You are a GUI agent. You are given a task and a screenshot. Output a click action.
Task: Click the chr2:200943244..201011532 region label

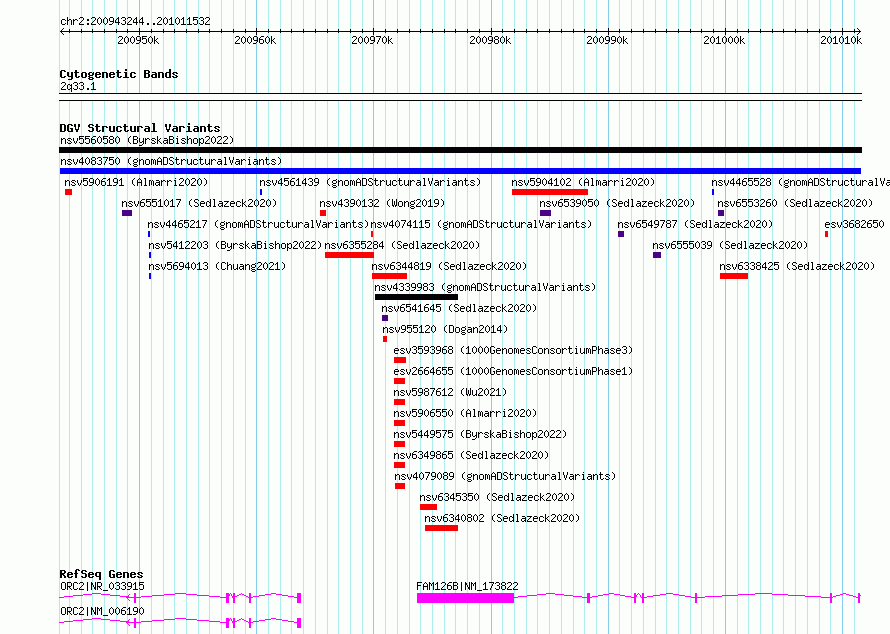[x=135, y=21]
